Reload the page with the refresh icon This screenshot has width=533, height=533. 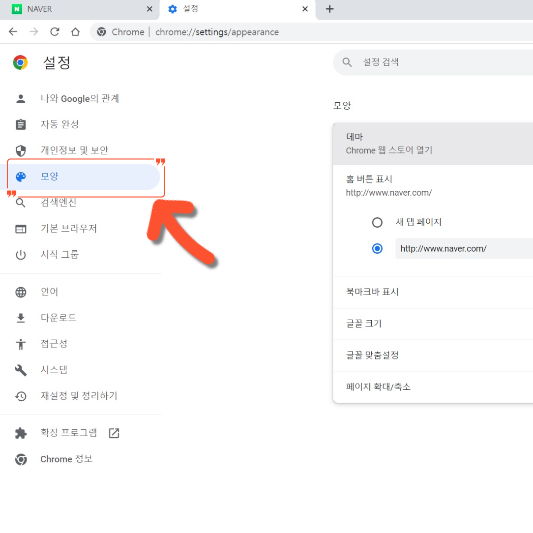tap(55, 32)
